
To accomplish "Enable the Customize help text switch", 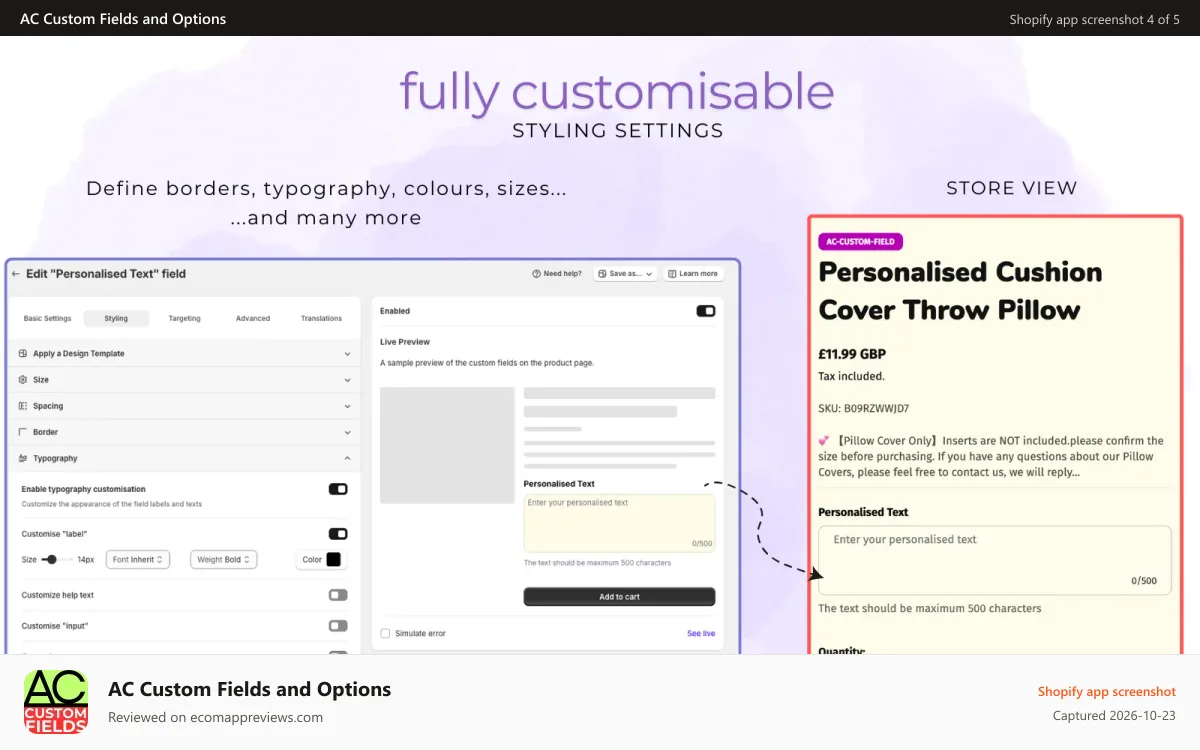I will (x=338, y=595).
